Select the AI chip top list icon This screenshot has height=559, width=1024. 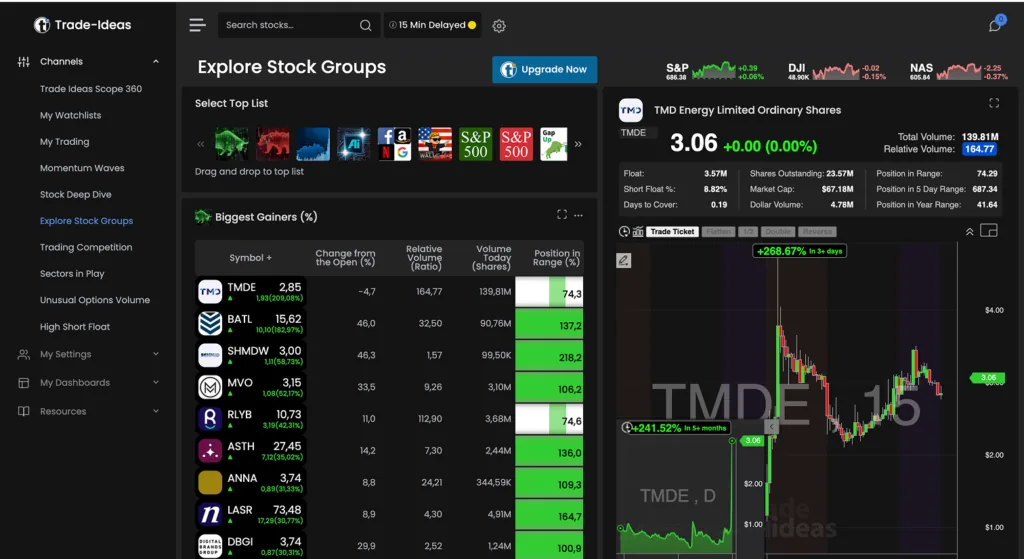click(353, 144)
